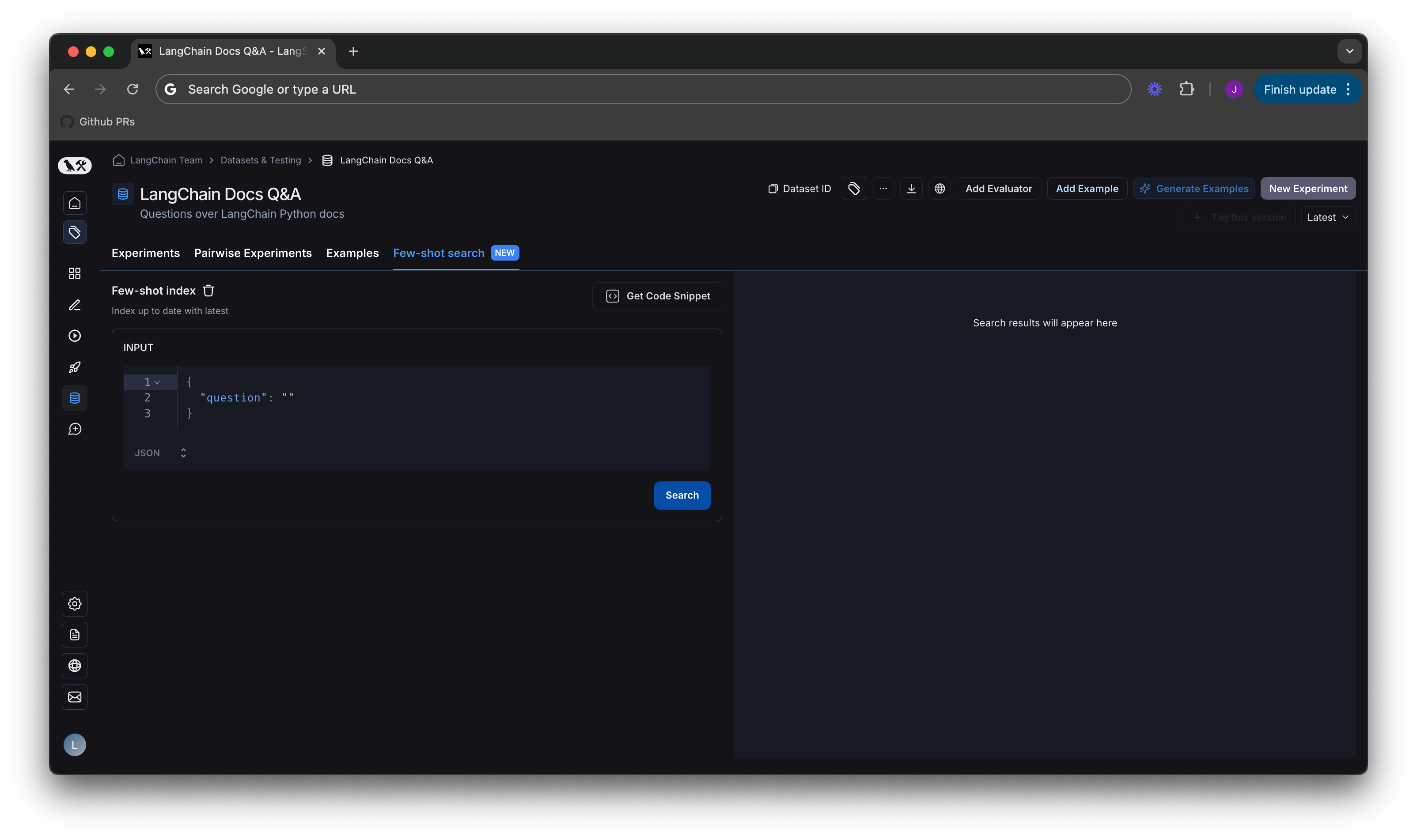1417x840 pixels.
Task: Open the Home icon in the sidebar
Action: tap(75, 203)
